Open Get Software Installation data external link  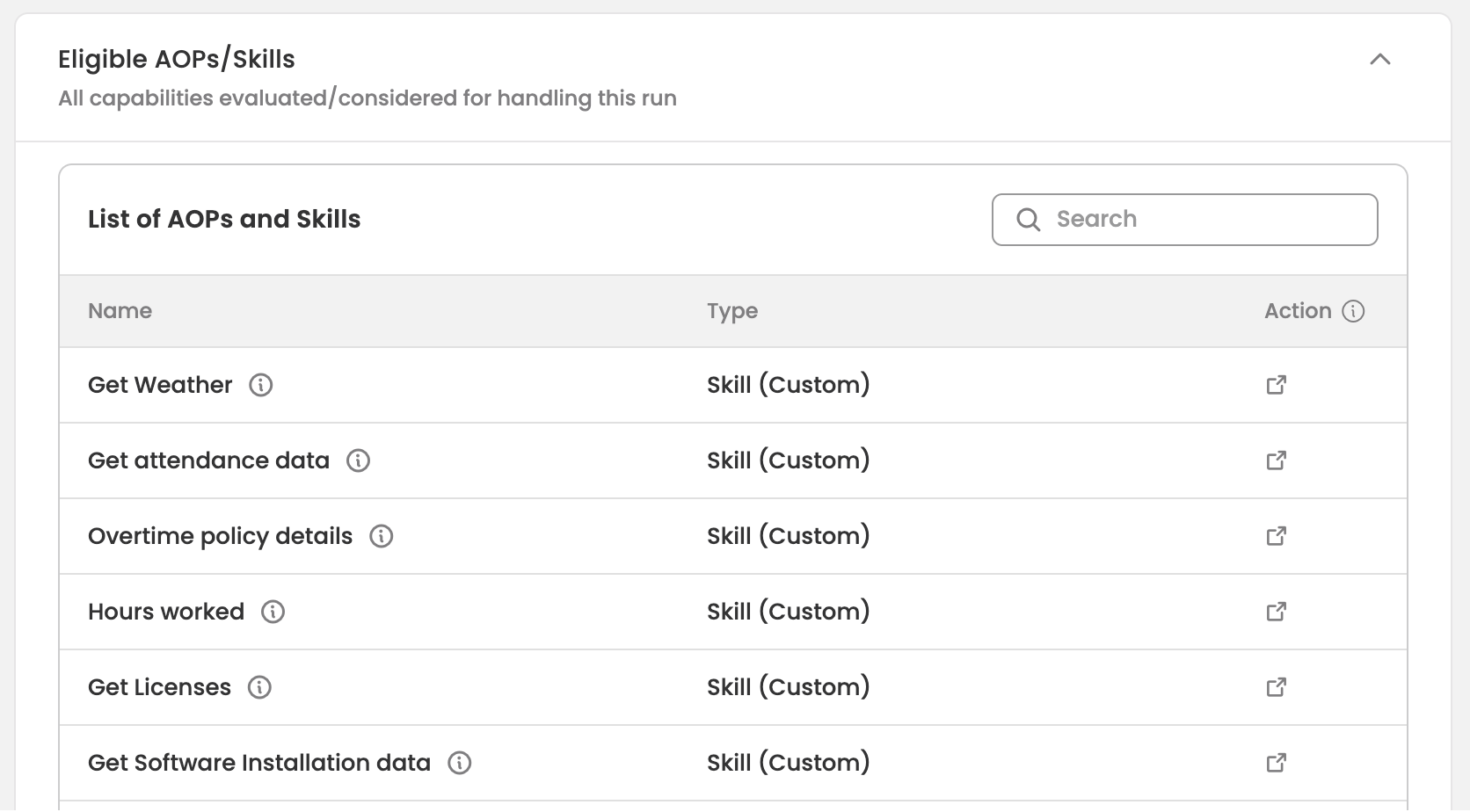pos(1276,763)
